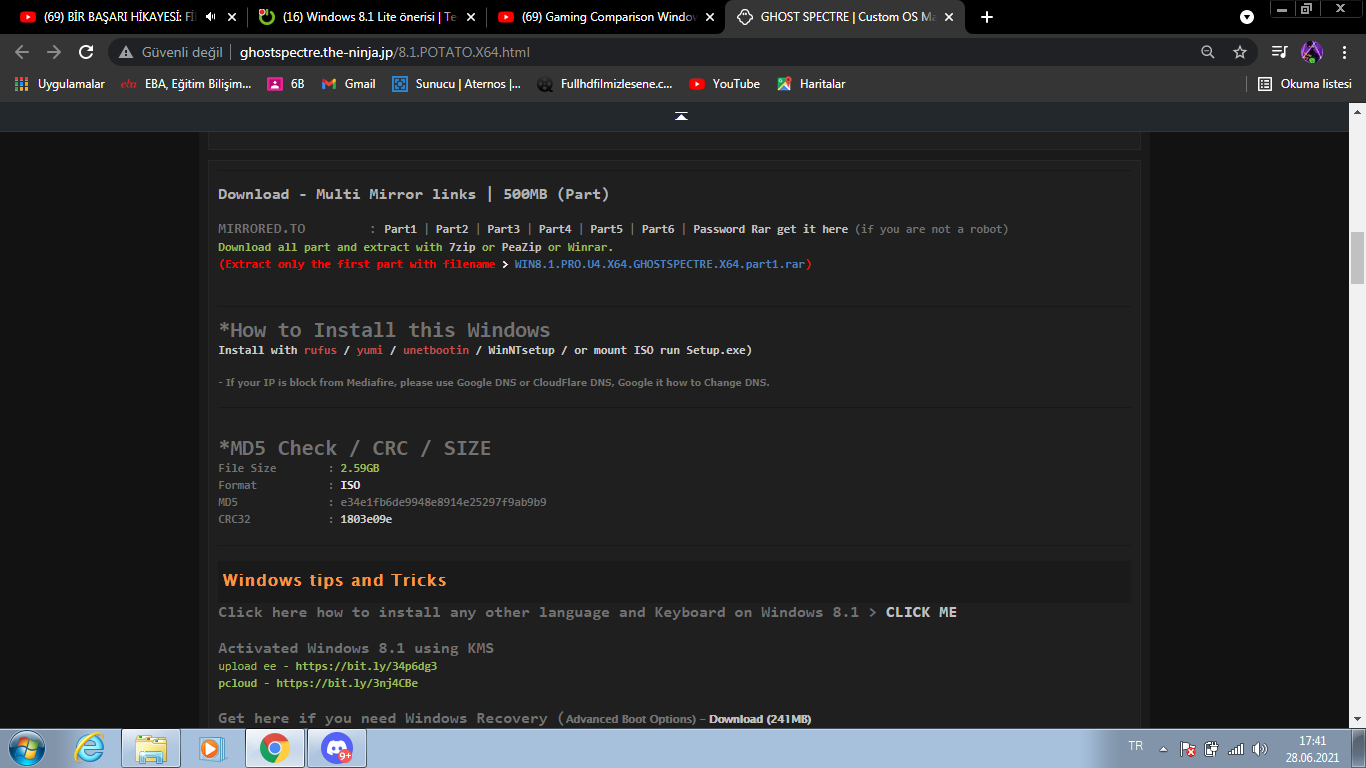
Task: Open the unetbootin link
Action: point(436,350)
